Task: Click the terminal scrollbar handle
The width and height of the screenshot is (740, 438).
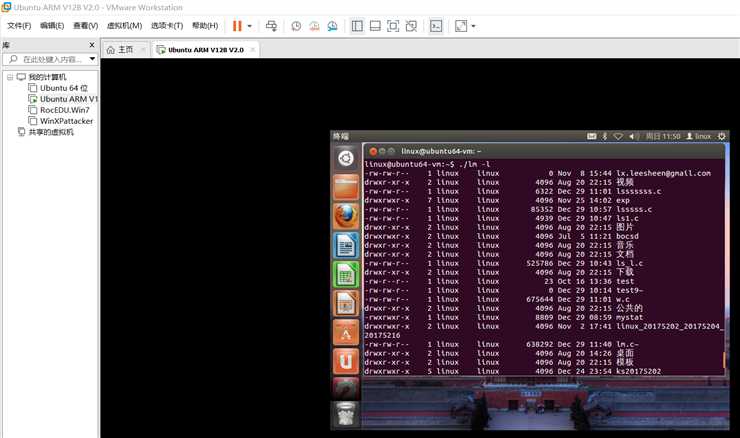Action: pos(724,360)
